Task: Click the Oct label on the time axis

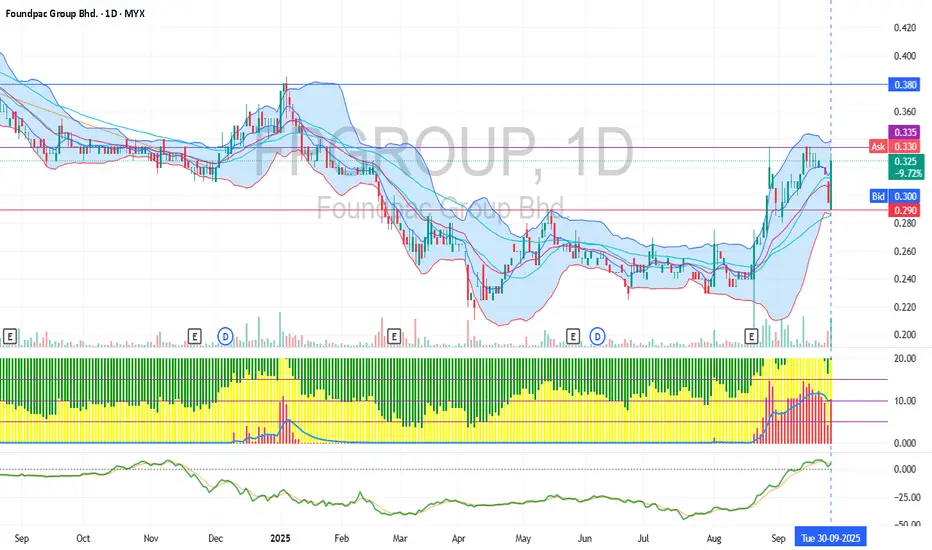Action: pos(83,538)
